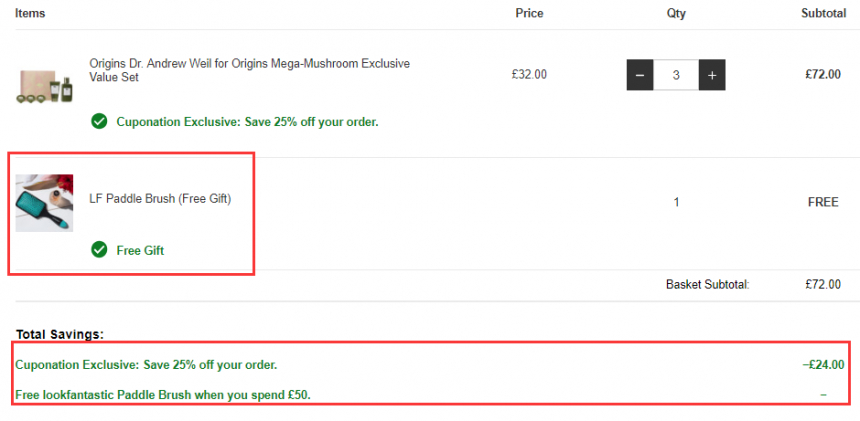Click the Basket Subtotal label

tap(708, 285)
